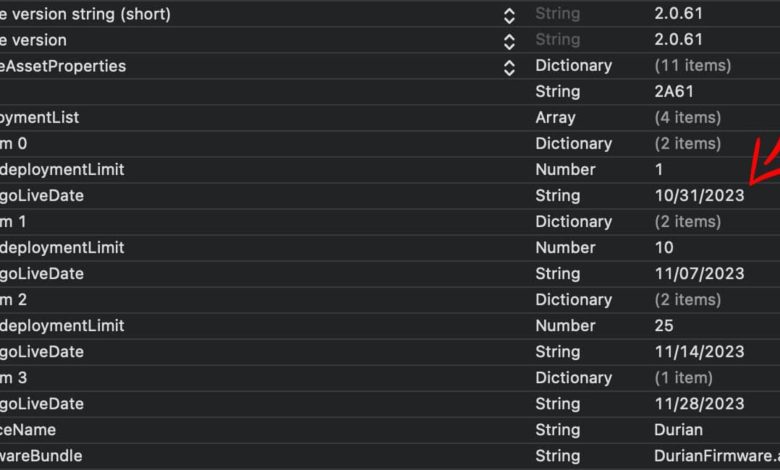Select the Durian string value

tap(680, 429)
